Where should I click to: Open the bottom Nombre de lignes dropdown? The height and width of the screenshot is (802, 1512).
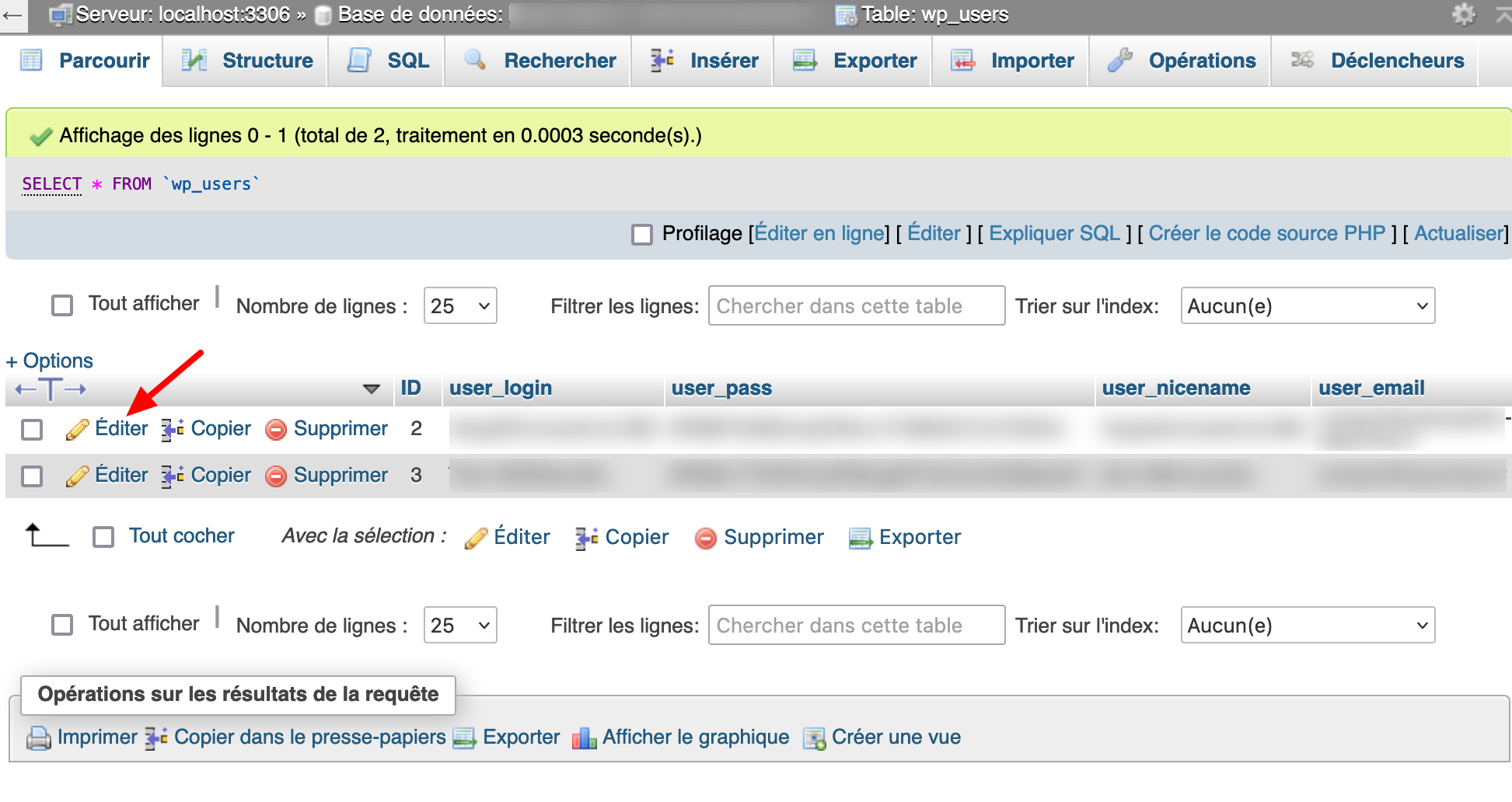pos(460,626)
